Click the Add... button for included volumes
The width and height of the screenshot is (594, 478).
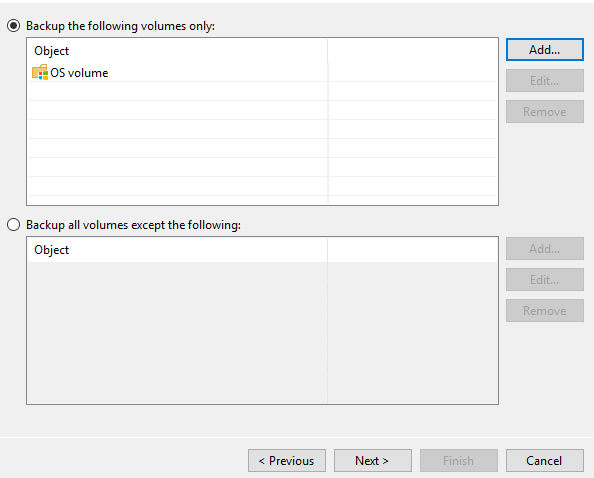(x=544, y=49)
